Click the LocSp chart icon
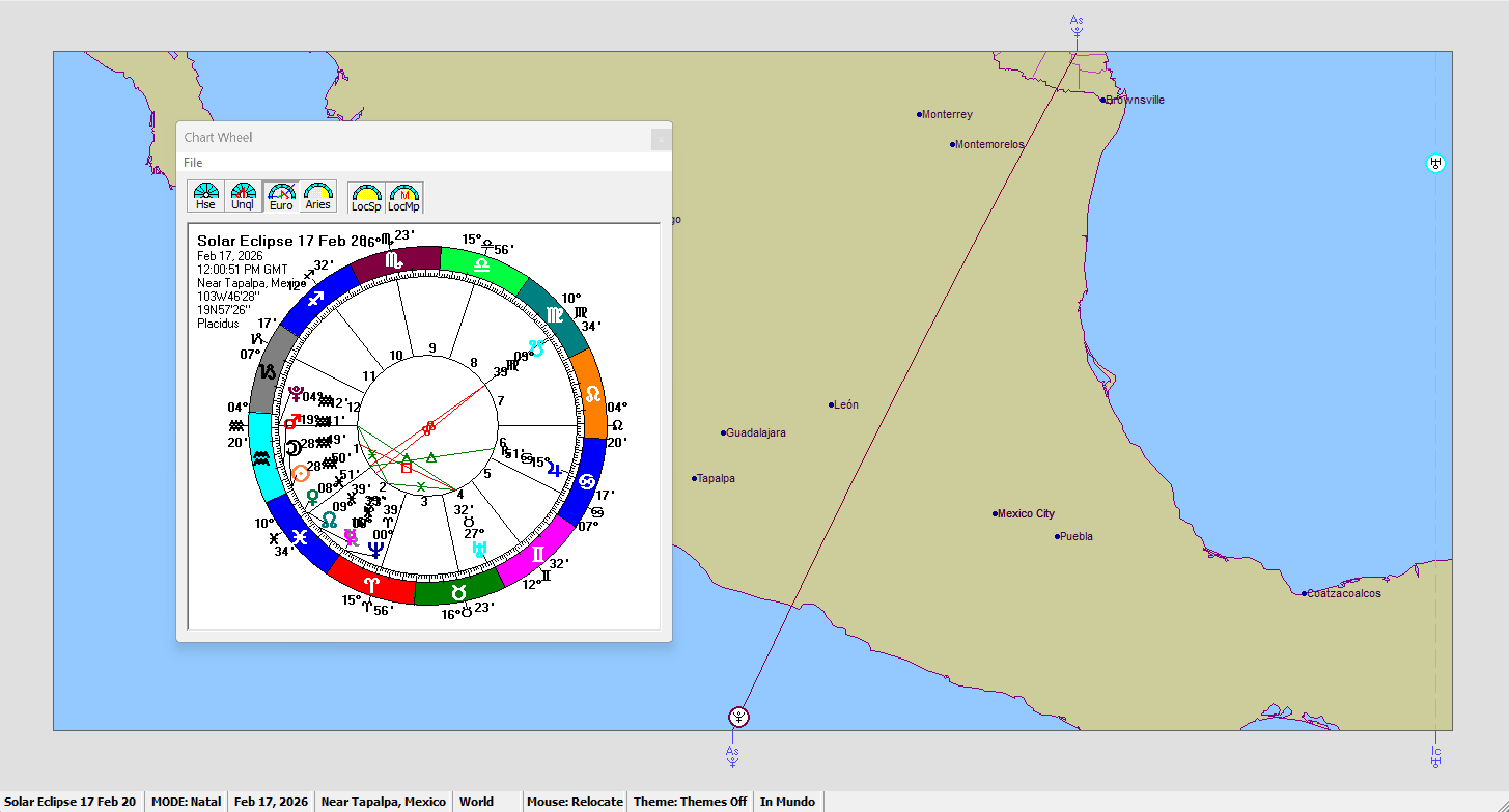 (x=366, y=198)
